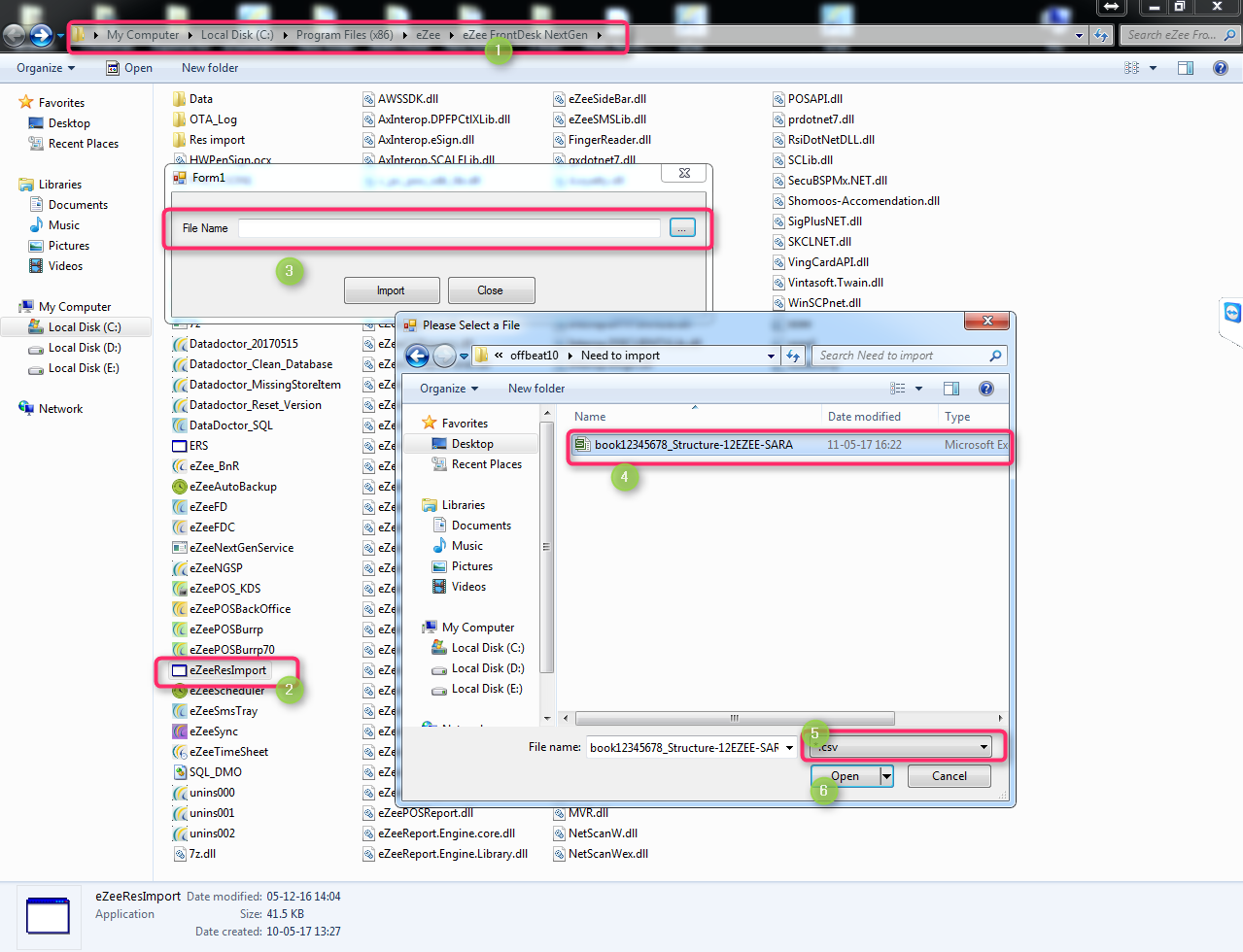Click the Import button in Form1
The image size is (1243, 952).
391,290
